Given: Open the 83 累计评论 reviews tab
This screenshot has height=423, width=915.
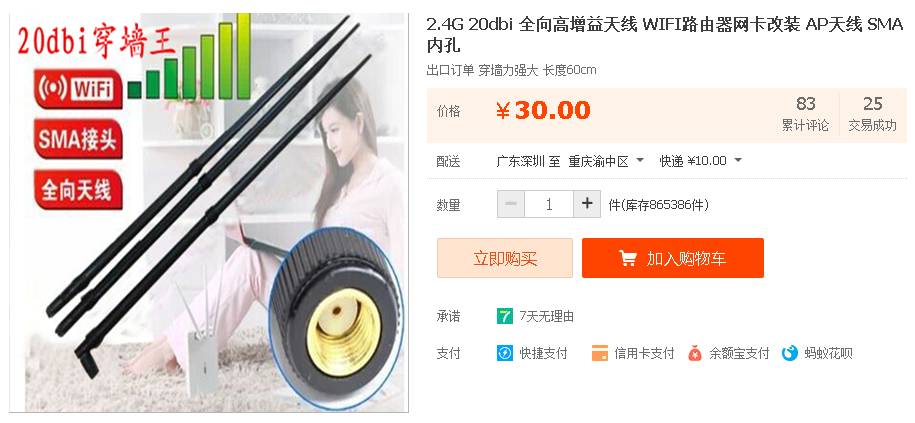Looking at the screenshot, I should coord(805,114).
